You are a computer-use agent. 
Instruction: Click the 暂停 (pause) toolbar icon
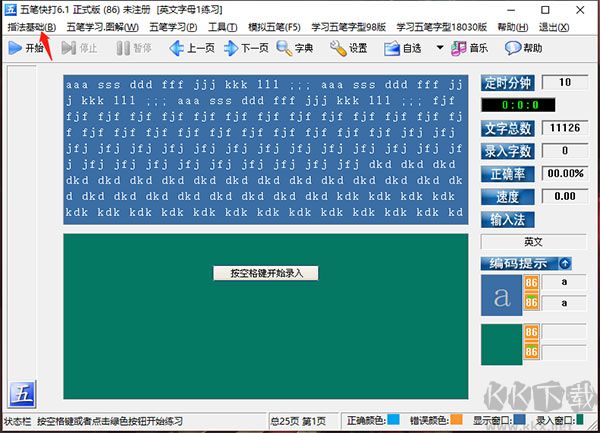click(x=123, y=48)
